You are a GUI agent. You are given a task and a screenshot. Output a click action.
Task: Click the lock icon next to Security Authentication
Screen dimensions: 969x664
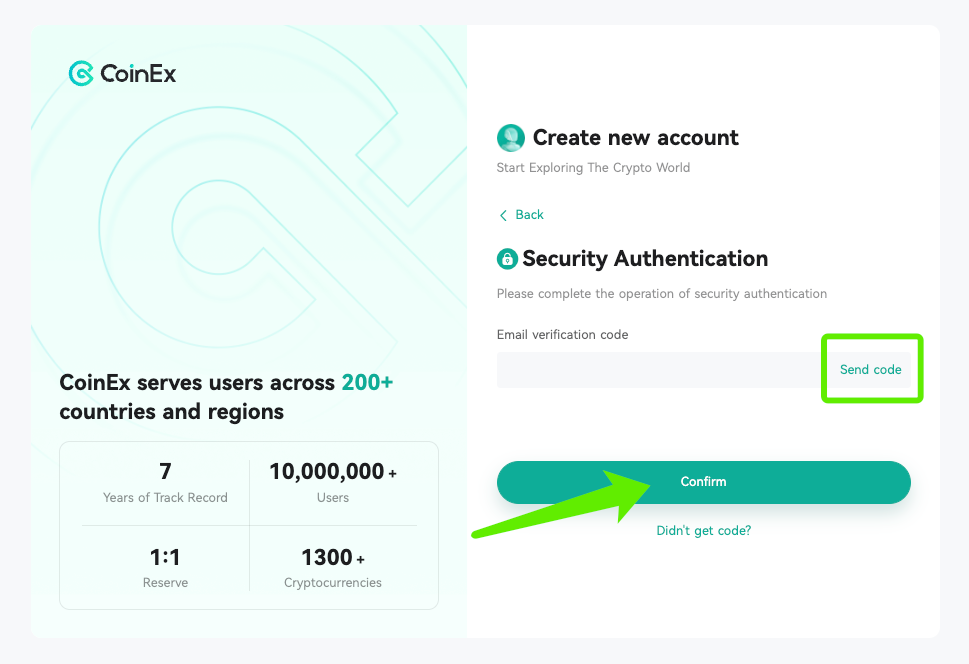pos(507,258)
